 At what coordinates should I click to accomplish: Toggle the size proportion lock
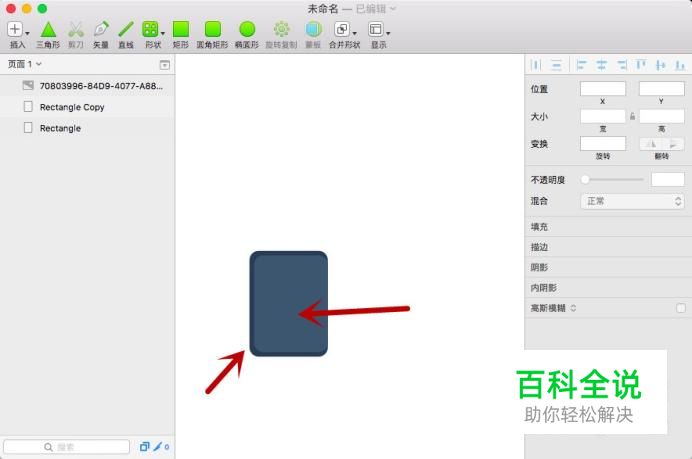coord(632,116)
